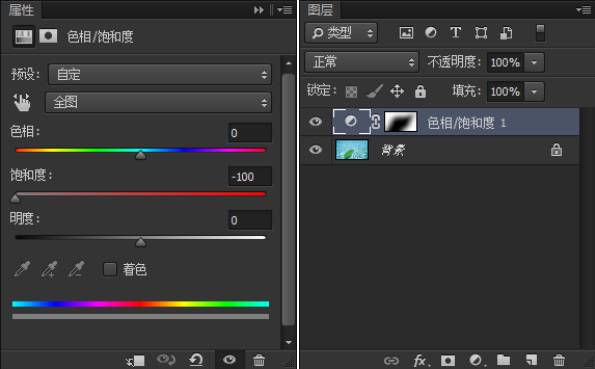Click the 饱和度 slider handle
Screen dimensions: 595x369
click(x=15, y=198)
